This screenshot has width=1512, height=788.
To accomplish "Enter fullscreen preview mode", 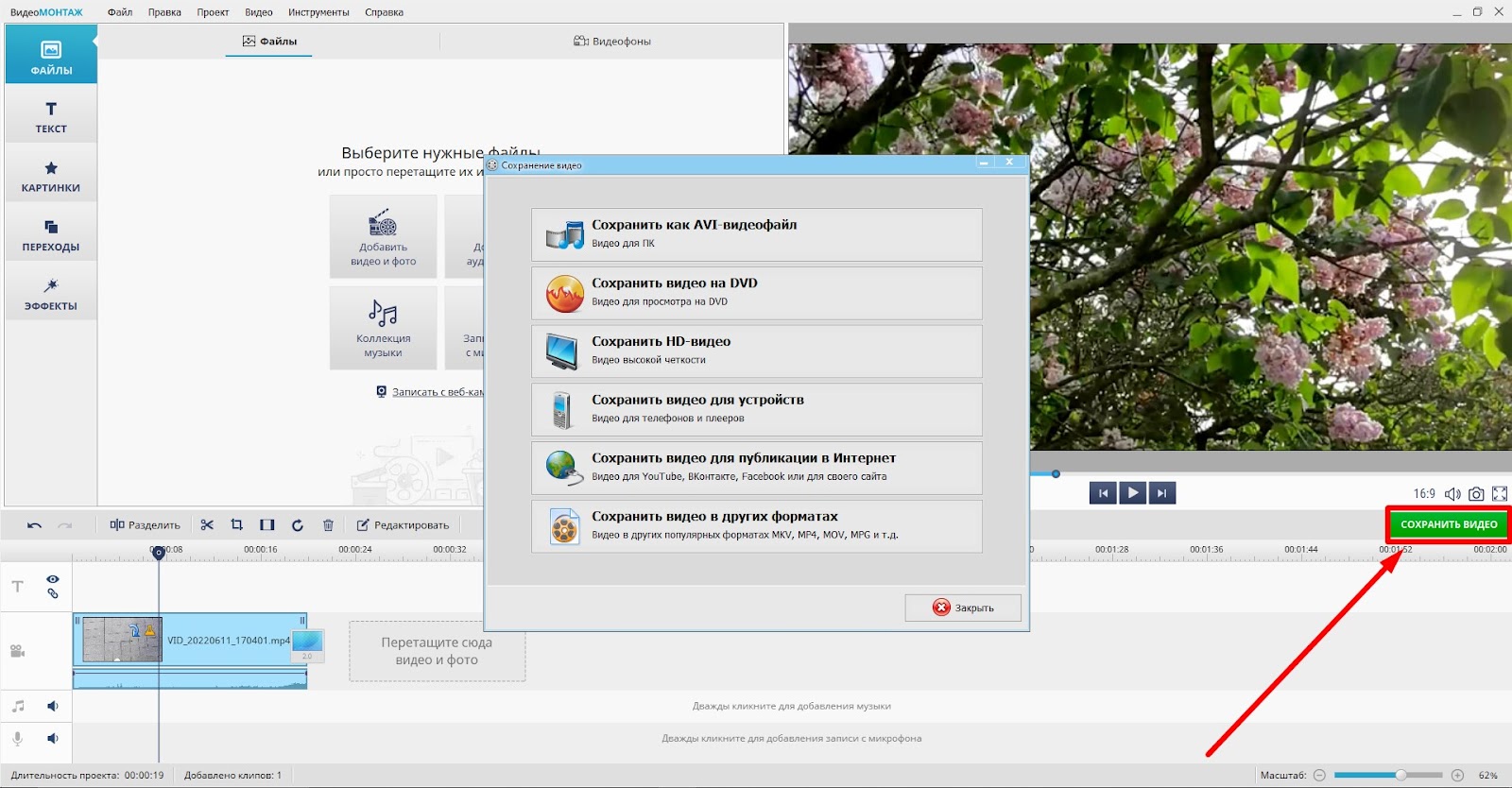I will [1500, 494].
